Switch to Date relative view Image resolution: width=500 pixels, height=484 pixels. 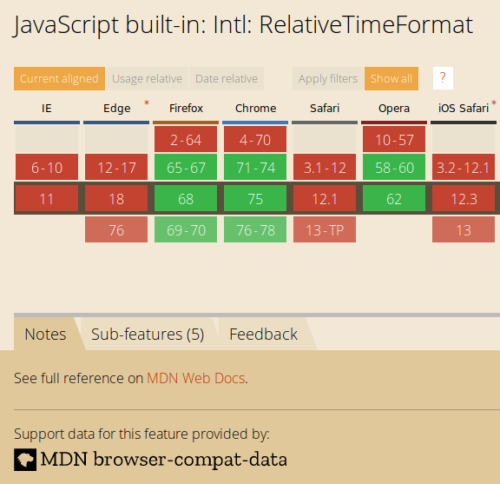(x=226, y=79)
